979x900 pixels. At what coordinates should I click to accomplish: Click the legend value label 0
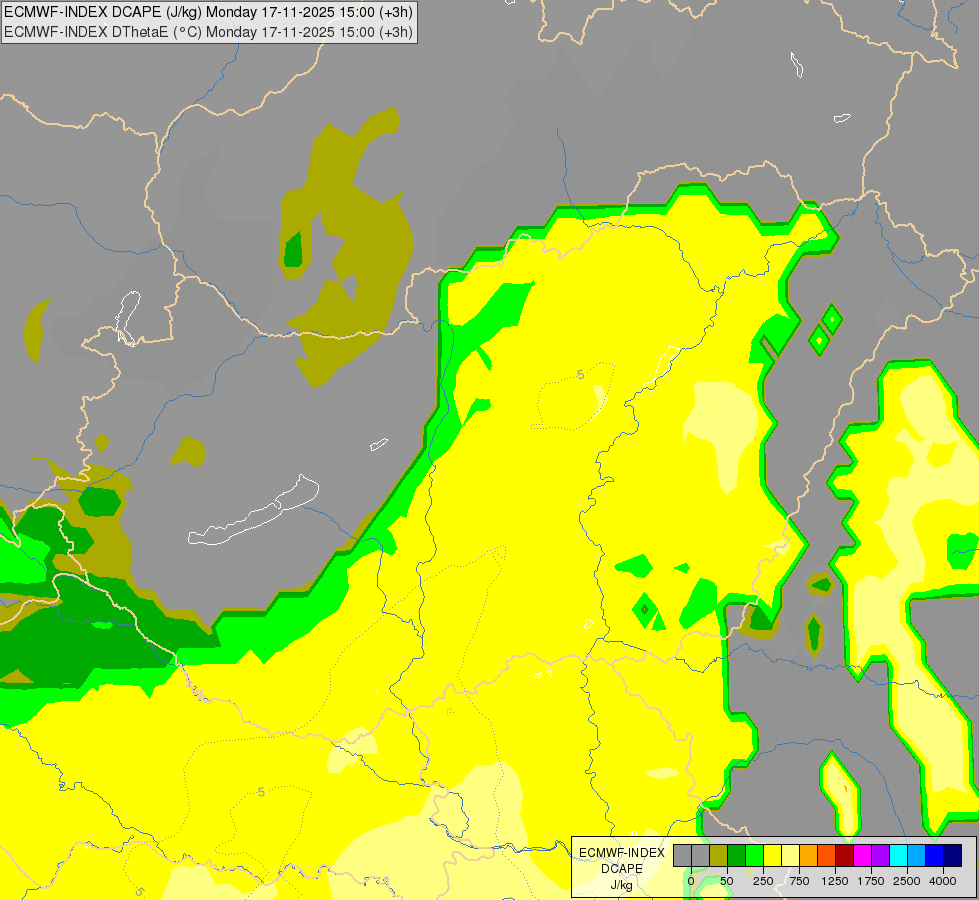pos(691,881)
